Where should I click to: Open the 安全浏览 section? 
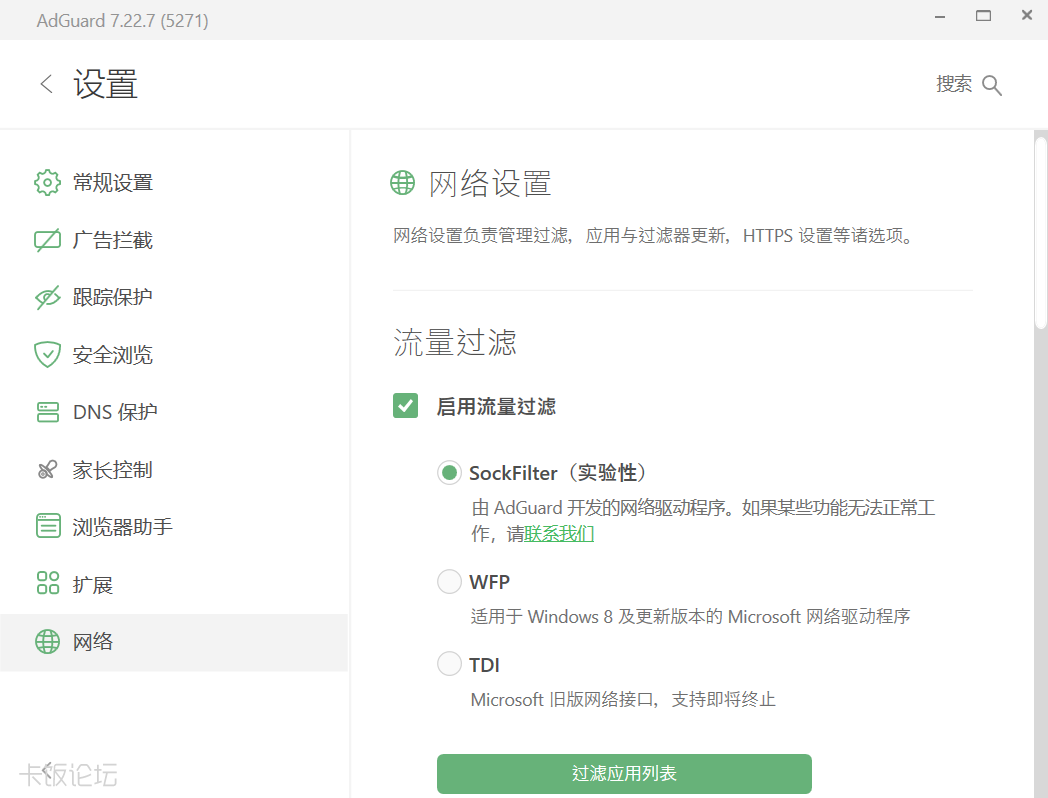click(x=174, y=355)
